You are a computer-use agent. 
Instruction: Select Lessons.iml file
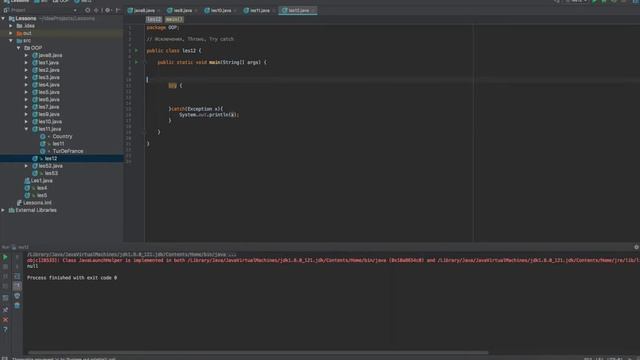(x=37, y=203)
